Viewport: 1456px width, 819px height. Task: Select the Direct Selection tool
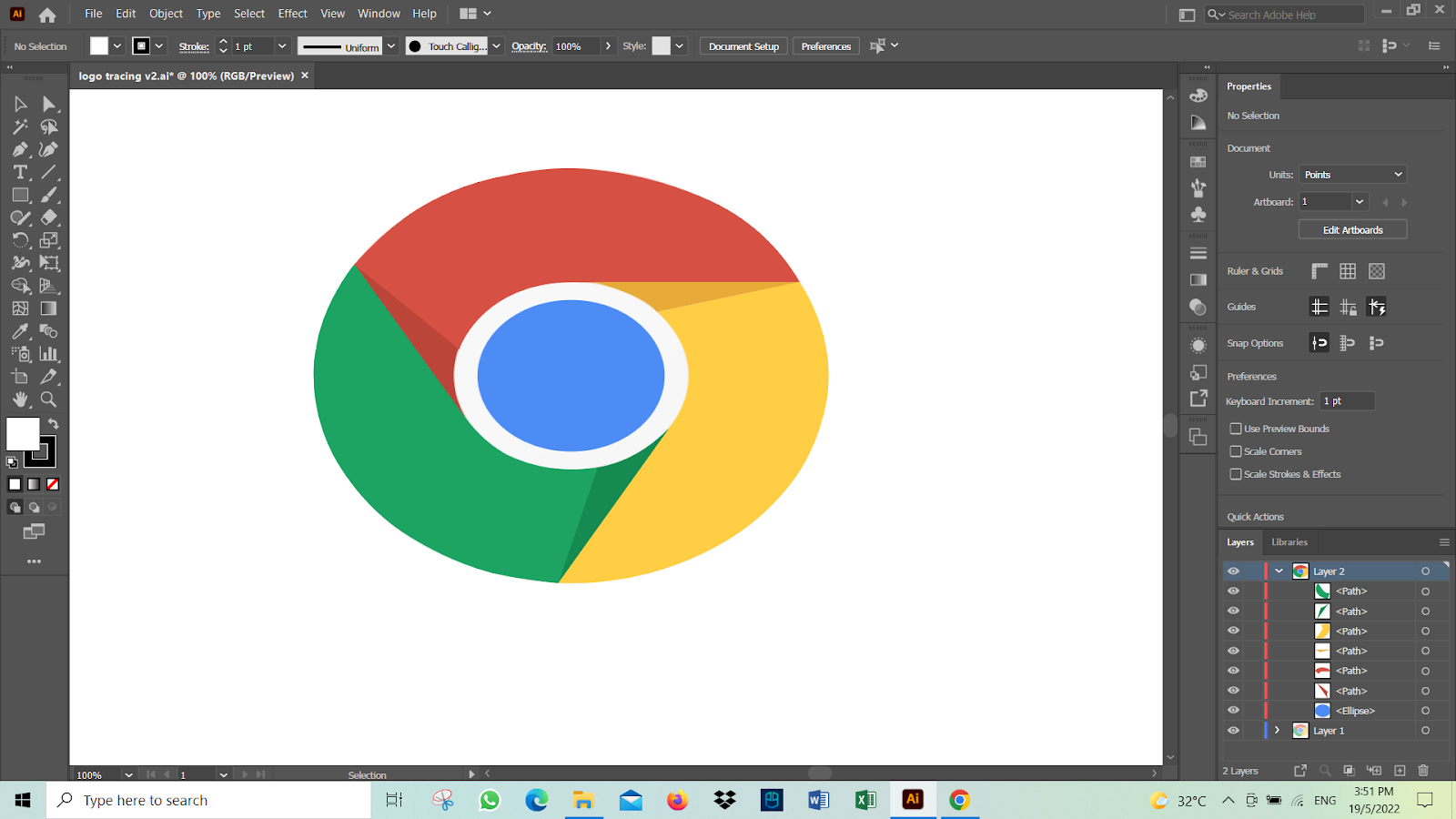[49, 104]
